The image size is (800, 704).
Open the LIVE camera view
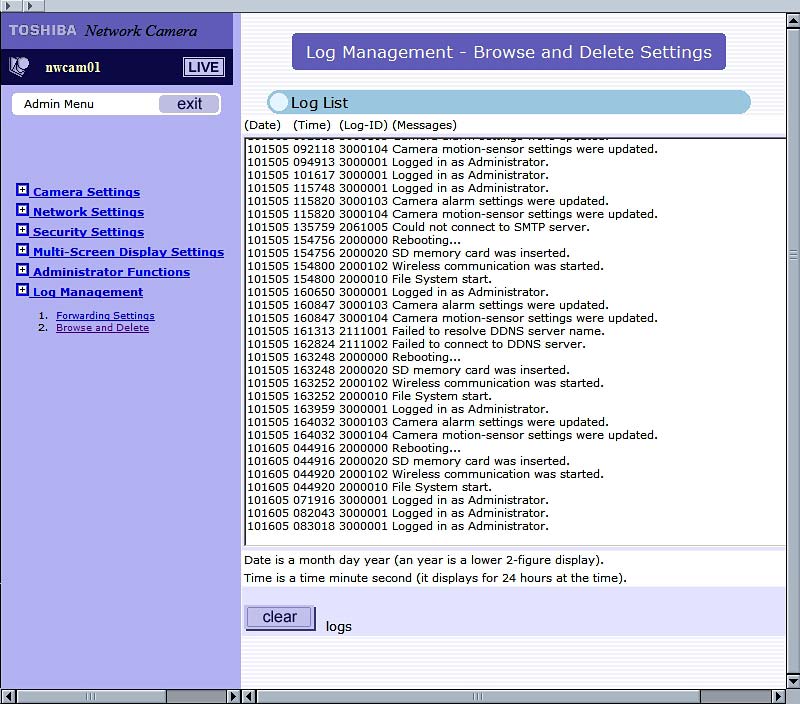point(203,67)
